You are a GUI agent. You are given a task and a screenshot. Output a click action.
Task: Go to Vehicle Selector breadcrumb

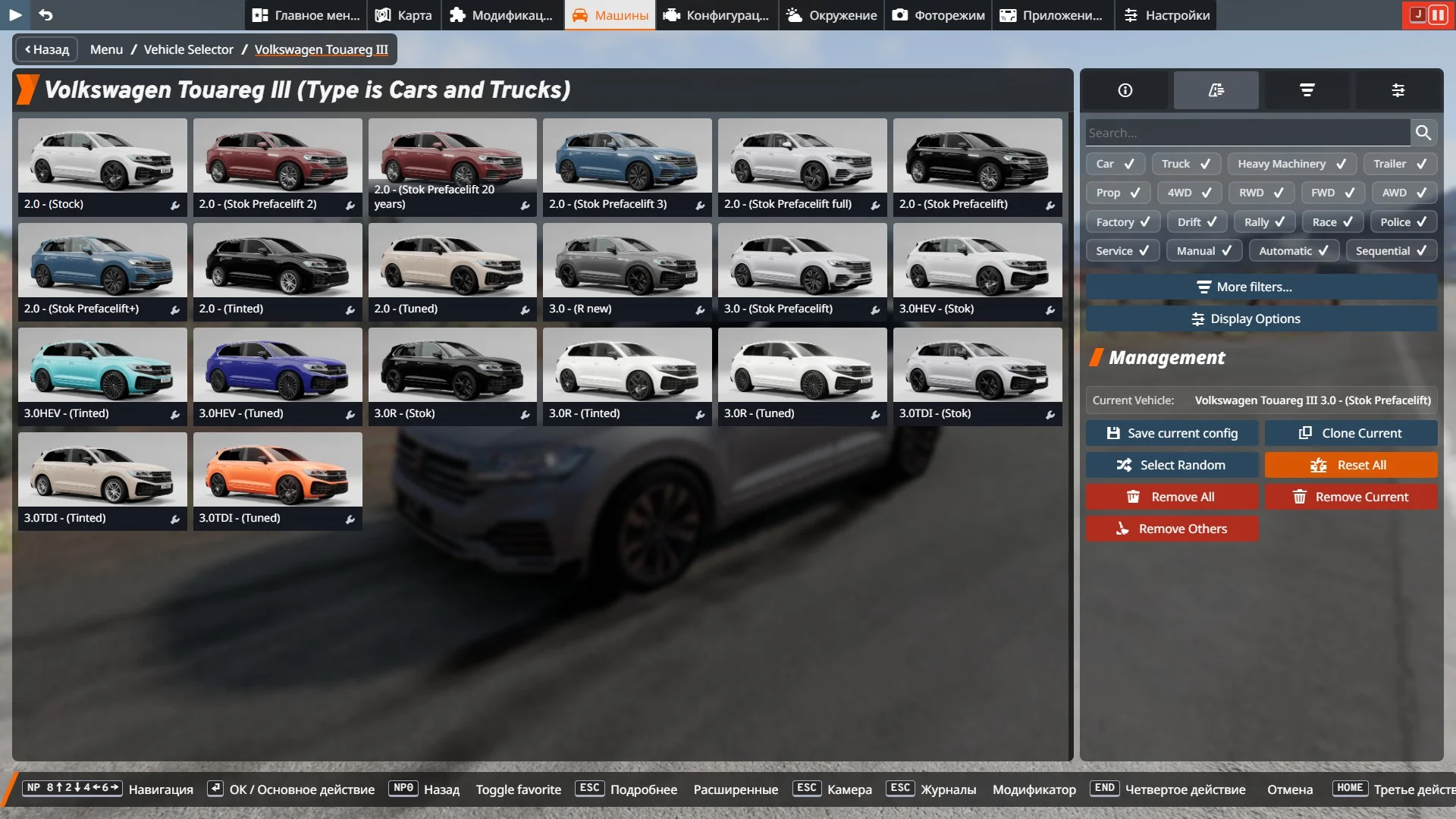[189, 49]
